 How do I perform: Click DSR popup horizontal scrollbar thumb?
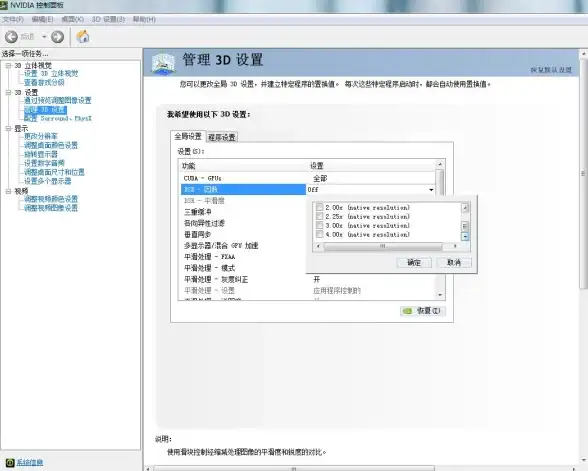(x=382, y=246)
